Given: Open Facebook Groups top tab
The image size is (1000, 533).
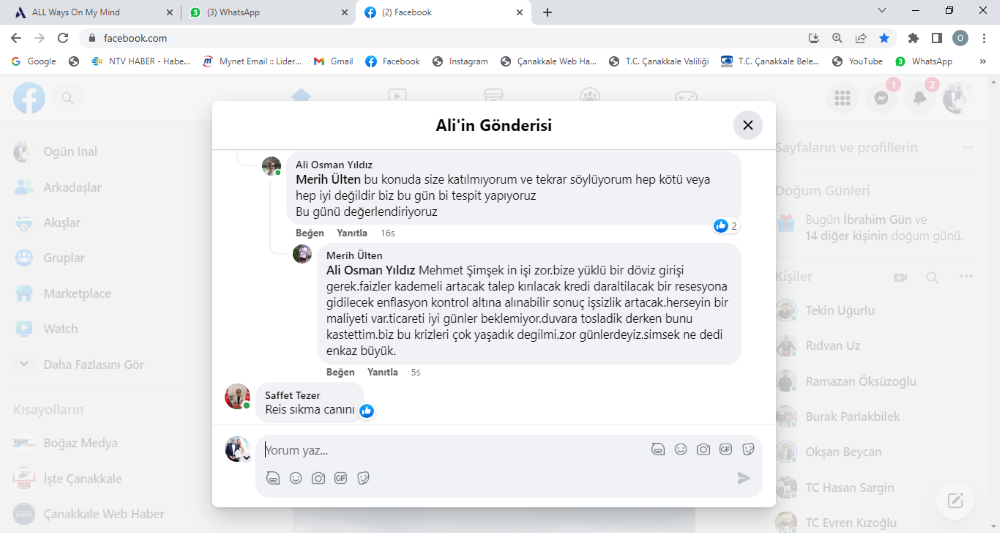Looking at the screenshot, I should point(590,96).
